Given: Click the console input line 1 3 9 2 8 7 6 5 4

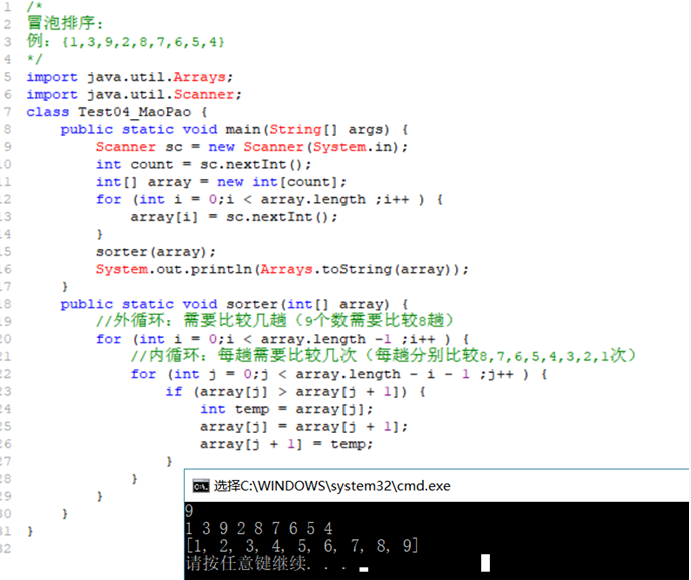Looking at the screenshot, I should (259, 528).
